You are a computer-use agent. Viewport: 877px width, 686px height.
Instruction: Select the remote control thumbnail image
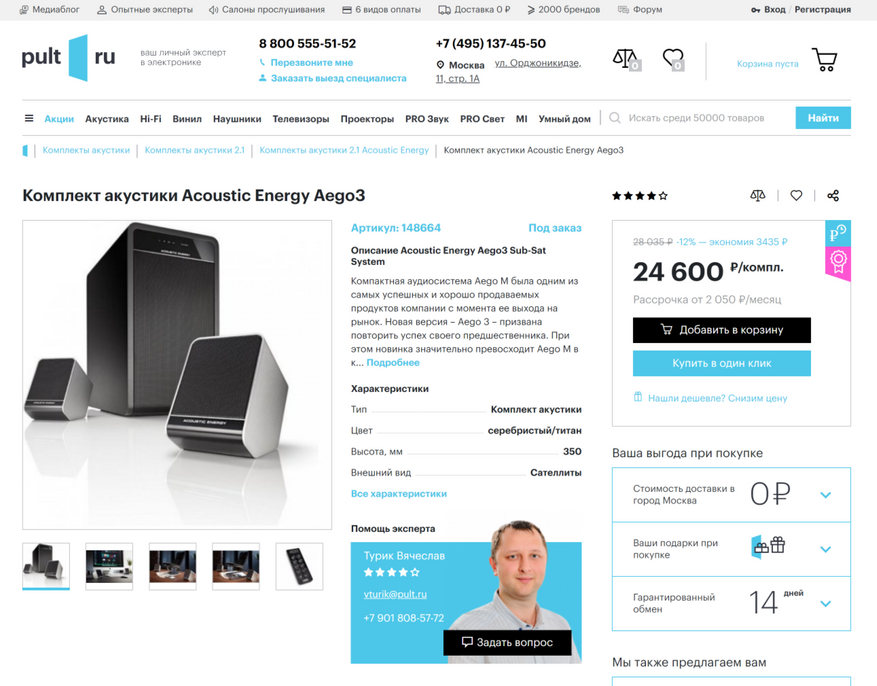[299, 566]
